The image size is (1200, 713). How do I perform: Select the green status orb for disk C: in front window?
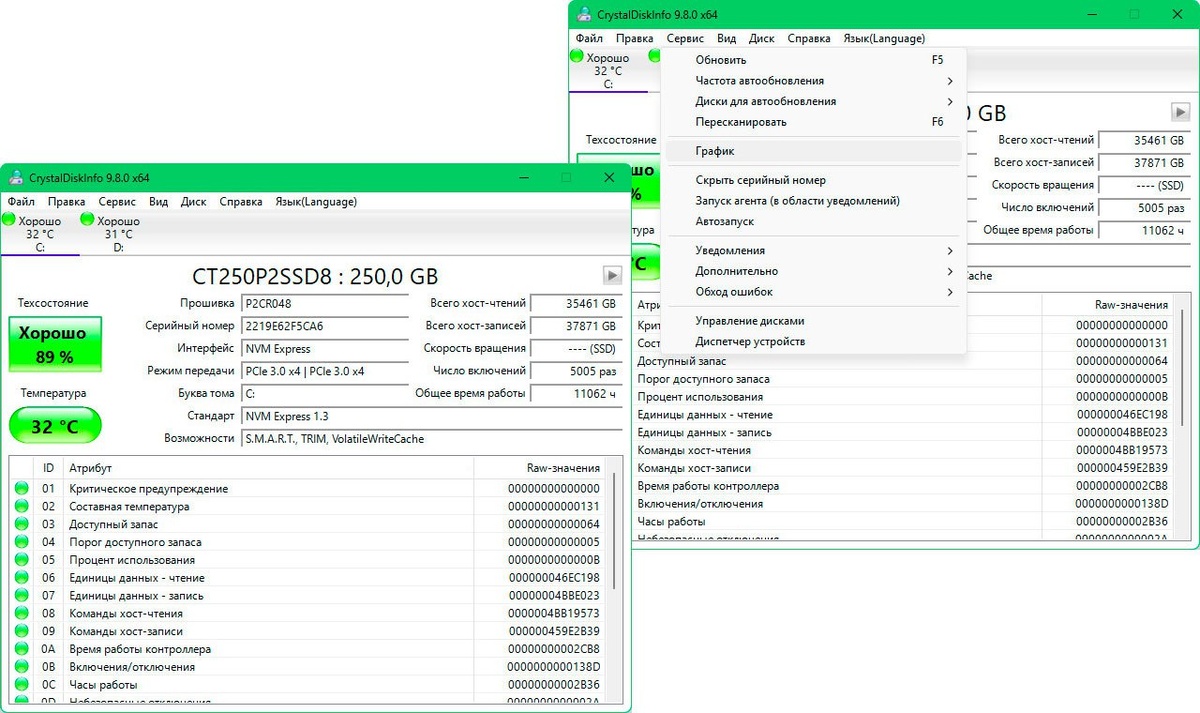pyautogui.click(x=10, y=219)
